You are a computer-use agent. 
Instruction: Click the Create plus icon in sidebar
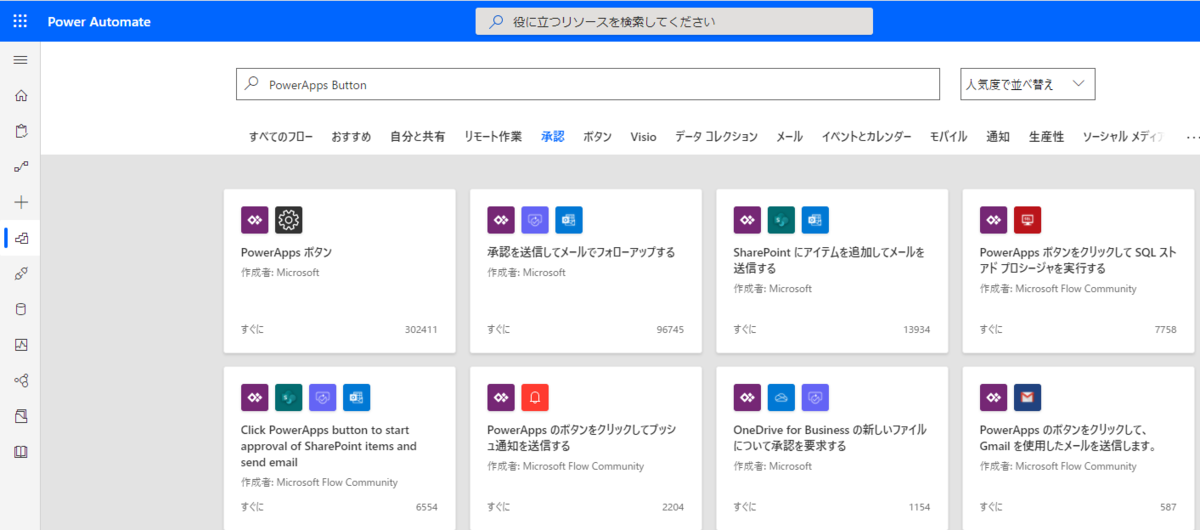coord(21,202)
